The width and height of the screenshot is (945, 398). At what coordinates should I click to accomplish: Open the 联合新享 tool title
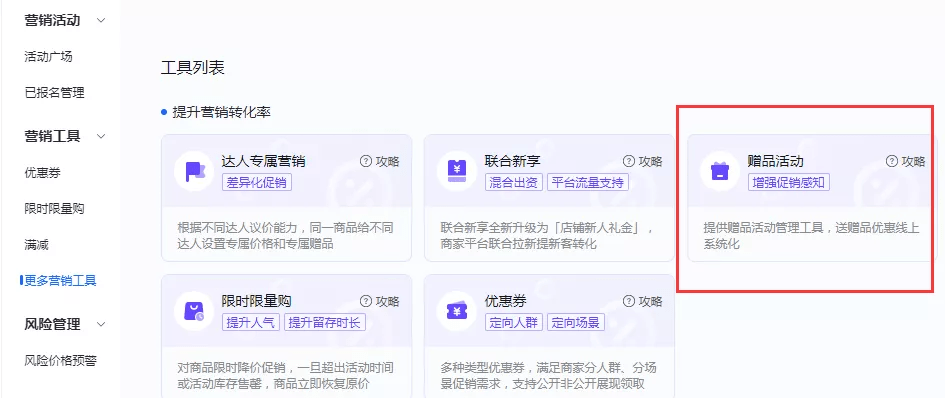(x=513, y=161)
